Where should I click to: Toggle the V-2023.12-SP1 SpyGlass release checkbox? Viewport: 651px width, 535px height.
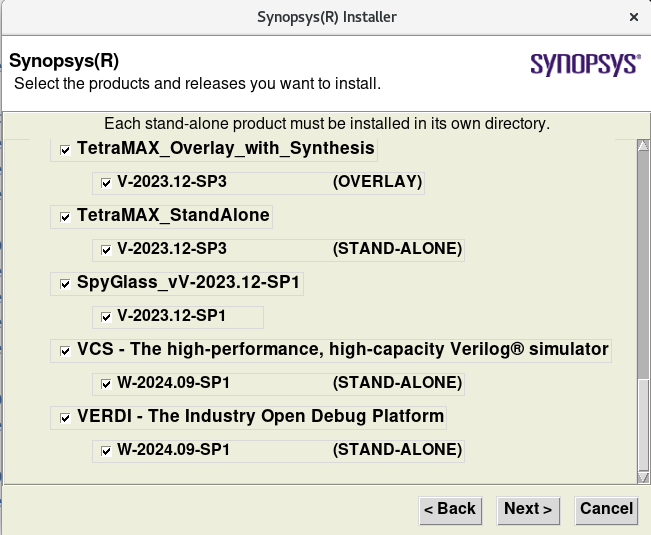[105, 317]
